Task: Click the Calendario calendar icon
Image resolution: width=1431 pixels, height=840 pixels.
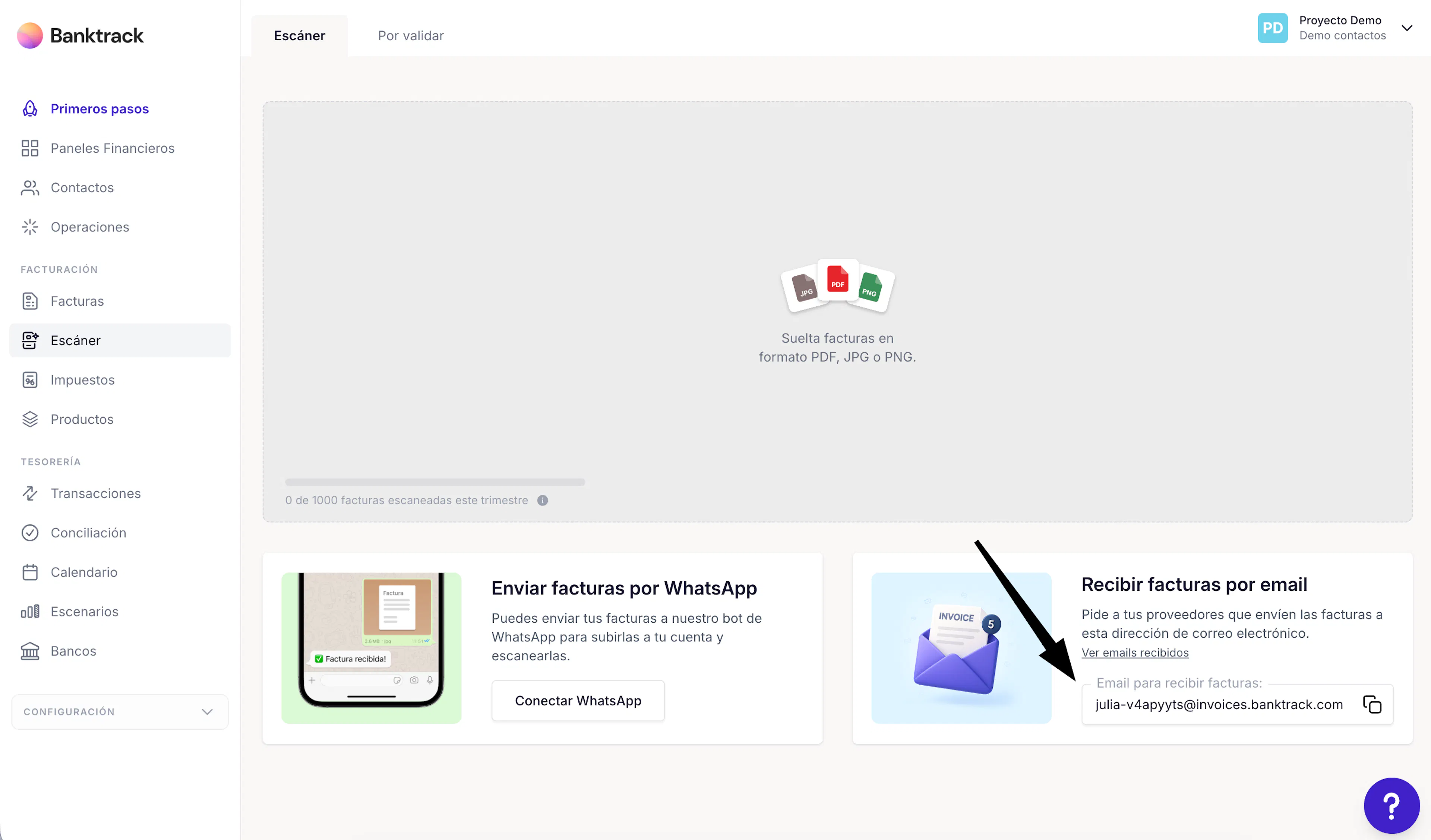Action: click(x=29, y=572)
